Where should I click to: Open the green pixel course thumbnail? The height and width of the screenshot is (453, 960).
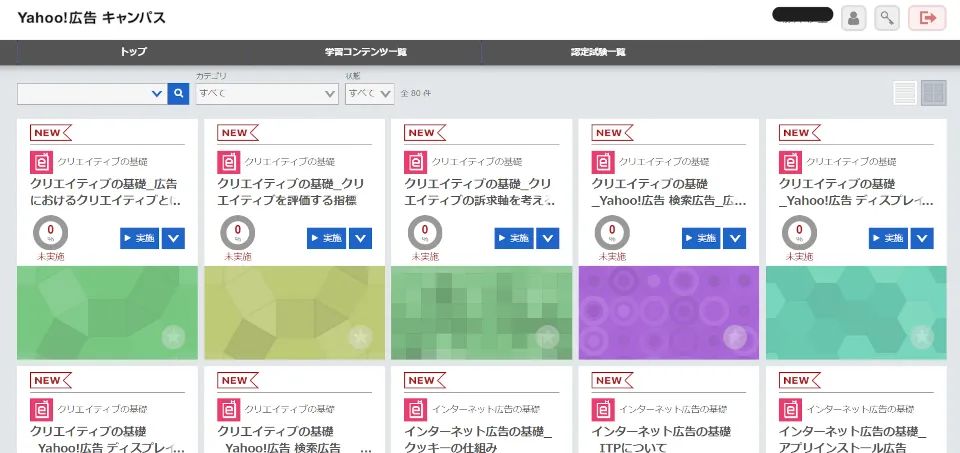pyautogui.click(x=481, y=313)
